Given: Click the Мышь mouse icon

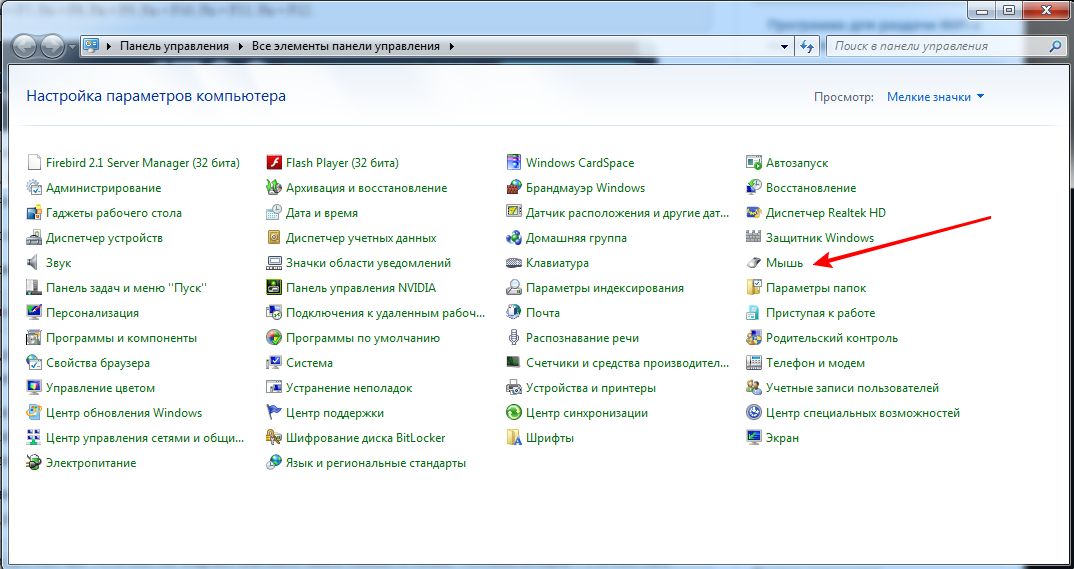Looking at the screenshot, I should 754,263.
